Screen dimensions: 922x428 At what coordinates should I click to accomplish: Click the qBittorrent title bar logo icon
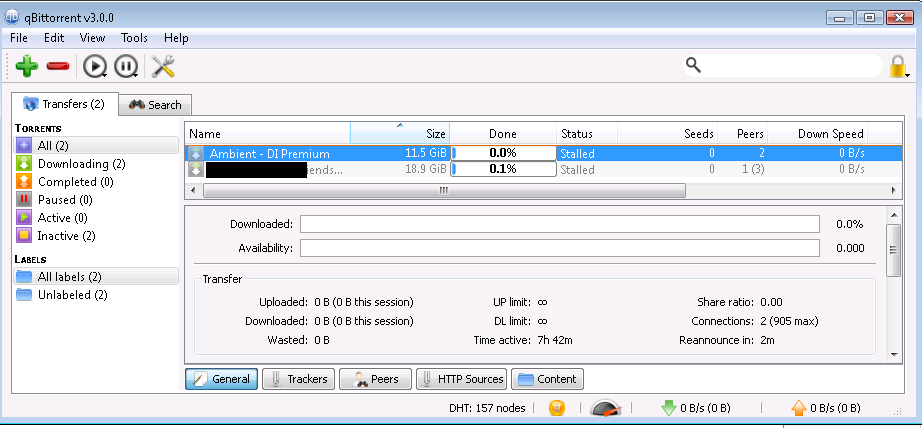(x=12, y=17)
